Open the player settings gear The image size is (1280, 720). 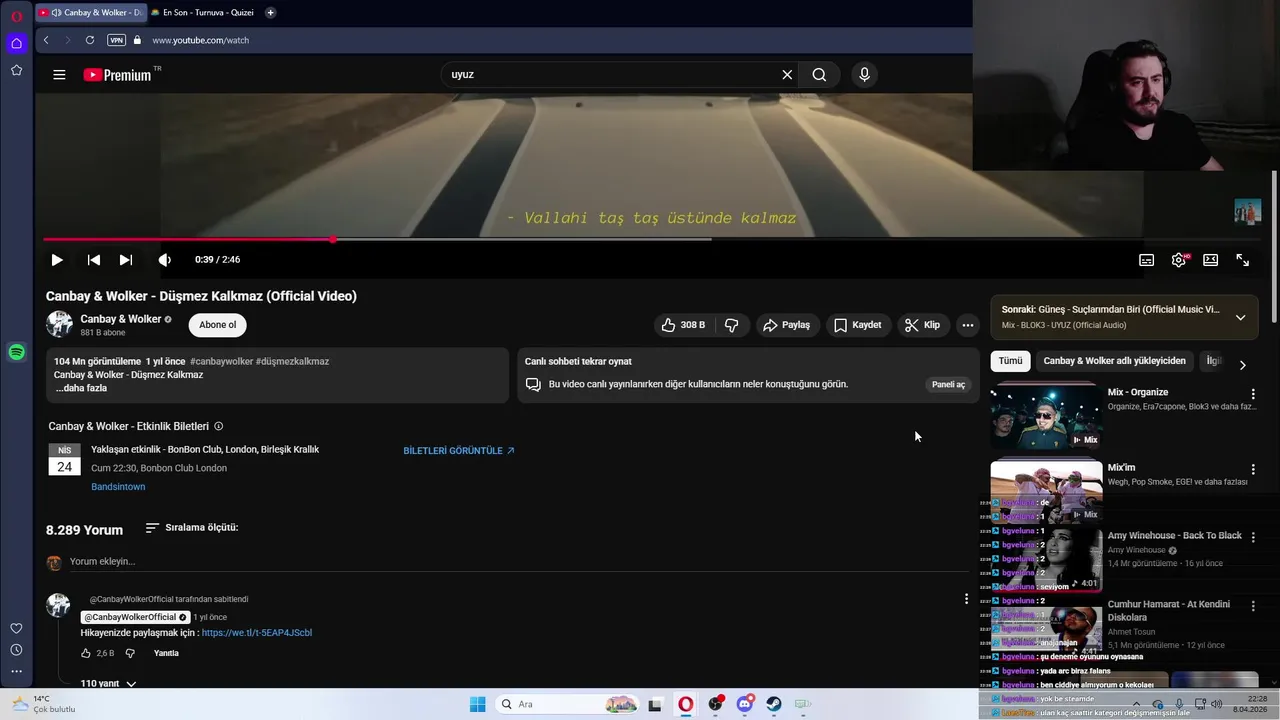tap(1179, 260)
